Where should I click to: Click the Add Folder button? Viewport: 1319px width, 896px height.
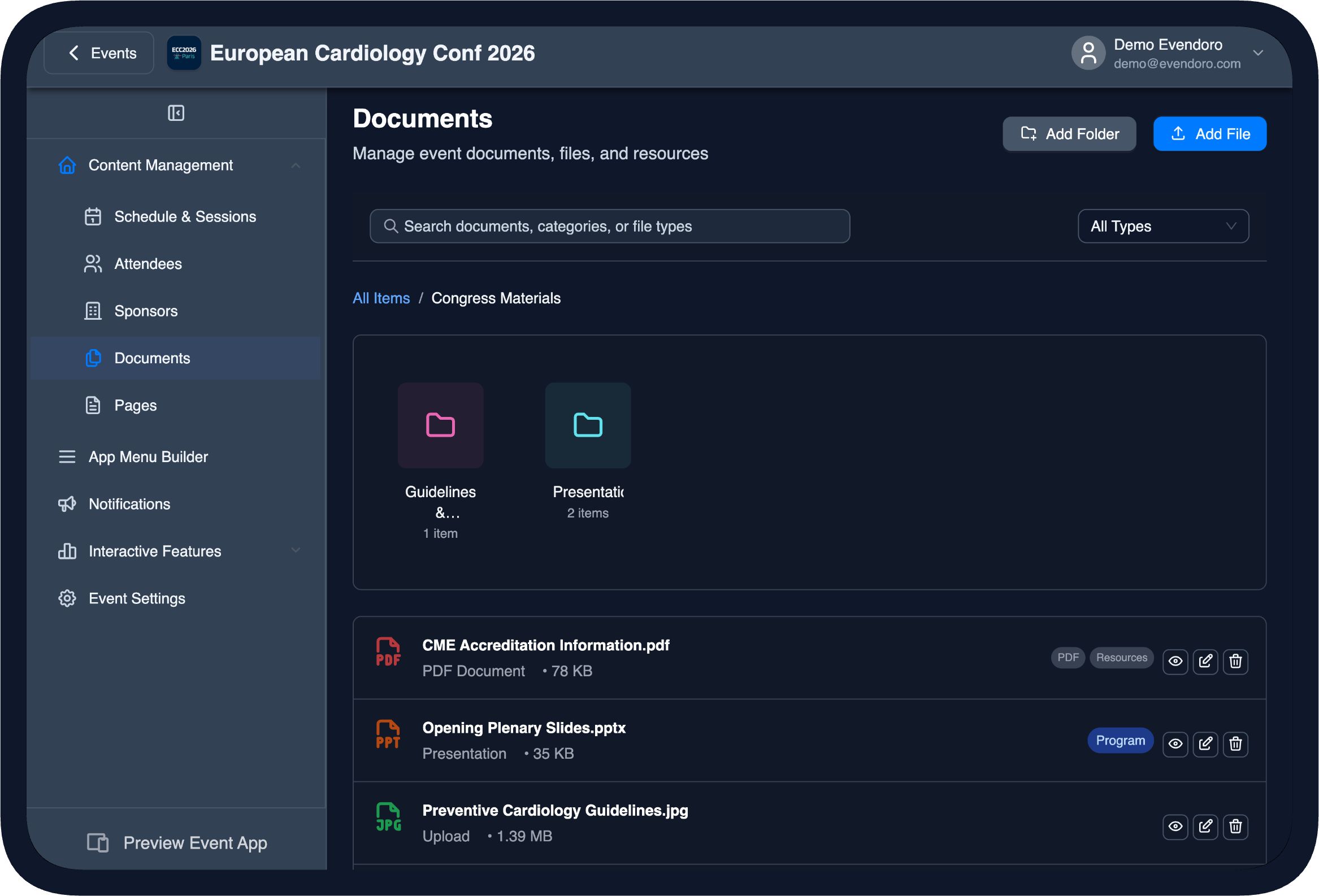pyautogui.click(x=1069, y=134)
